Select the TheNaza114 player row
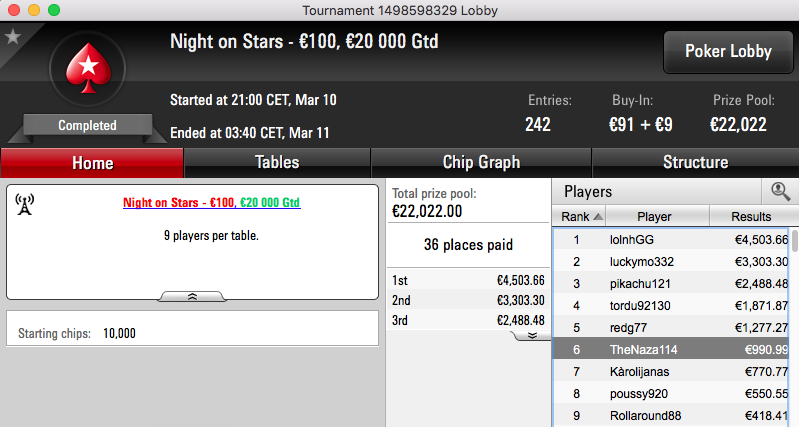This screenshot has width=799, height=427. [x=672, y=350]
